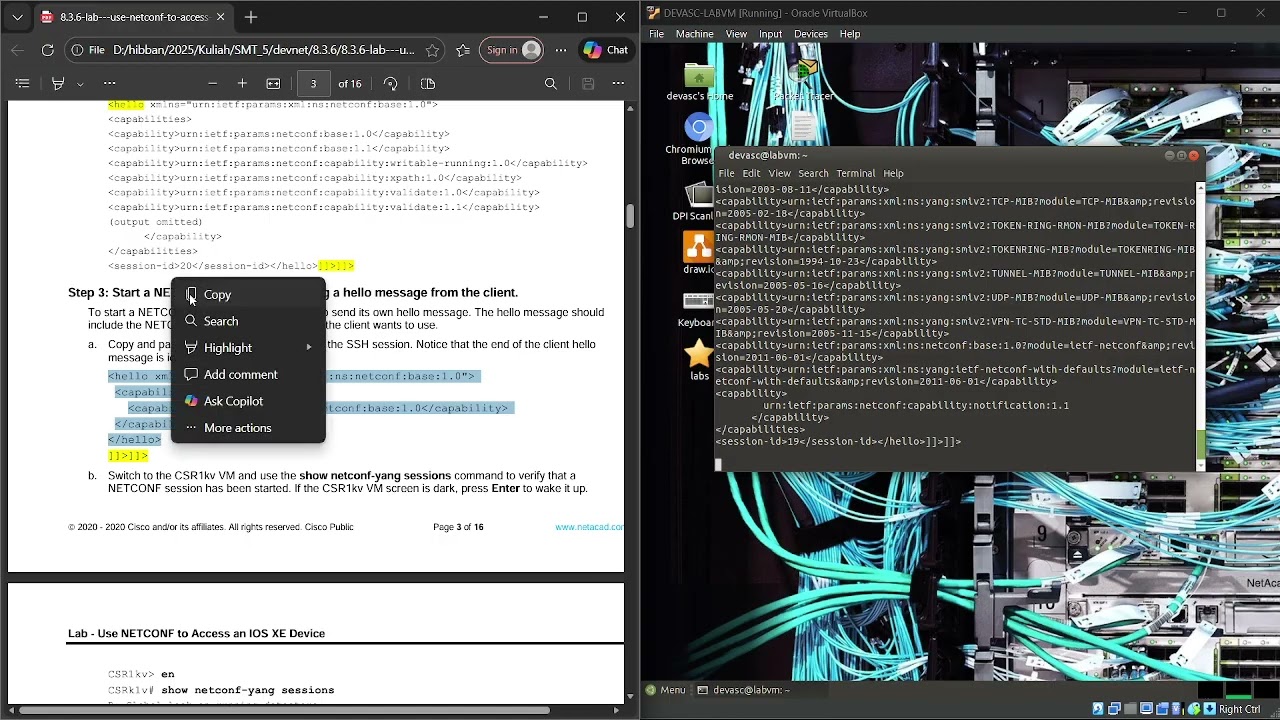Click the File info icon in address bar
The width and height of the screenshot is (1280, 720).
[x=88, y=50]
